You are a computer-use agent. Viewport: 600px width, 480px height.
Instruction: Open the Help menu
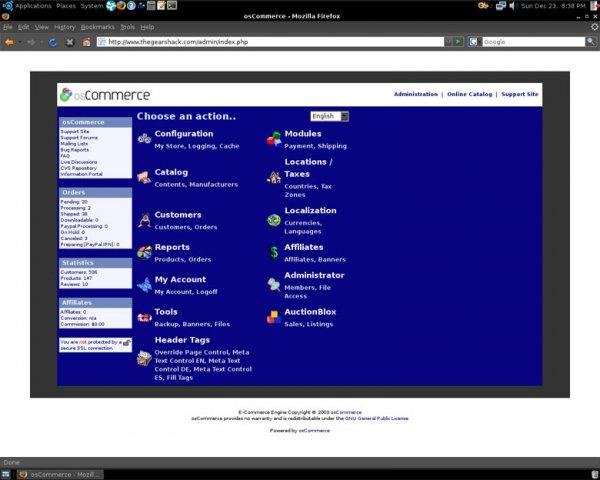(x=147, y=27)
